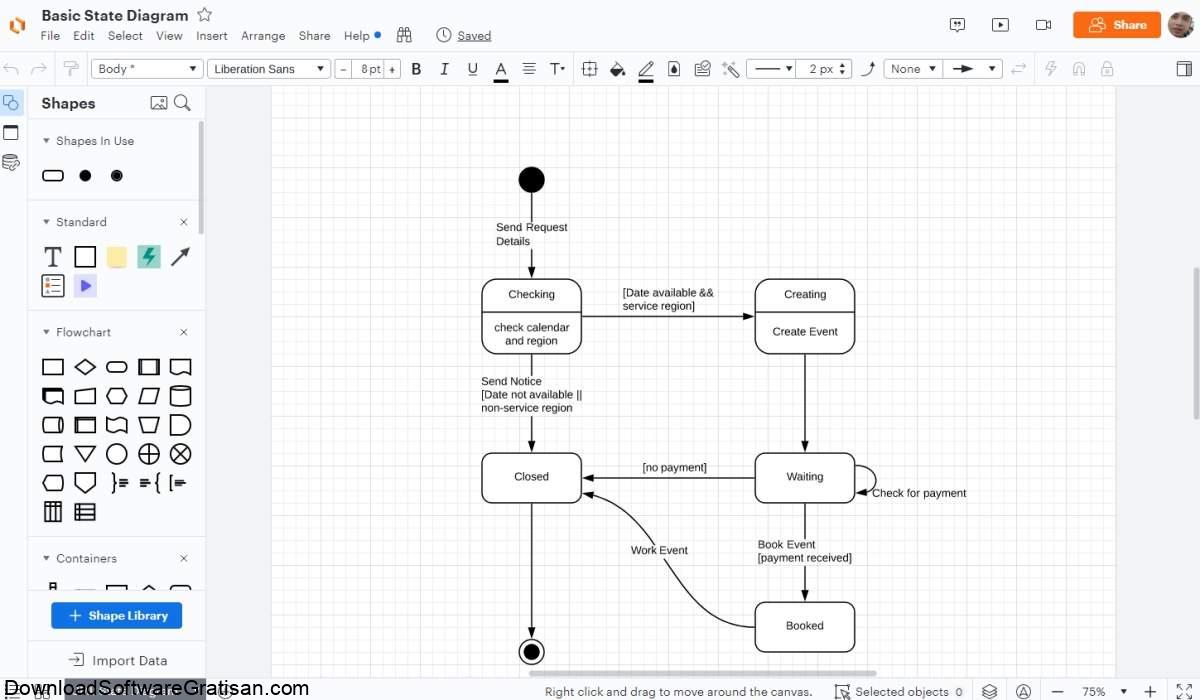Image resolution: width=1200 pixels, height=700 pixels.
Task: Open the text options T dropdown
Action: 557,69
